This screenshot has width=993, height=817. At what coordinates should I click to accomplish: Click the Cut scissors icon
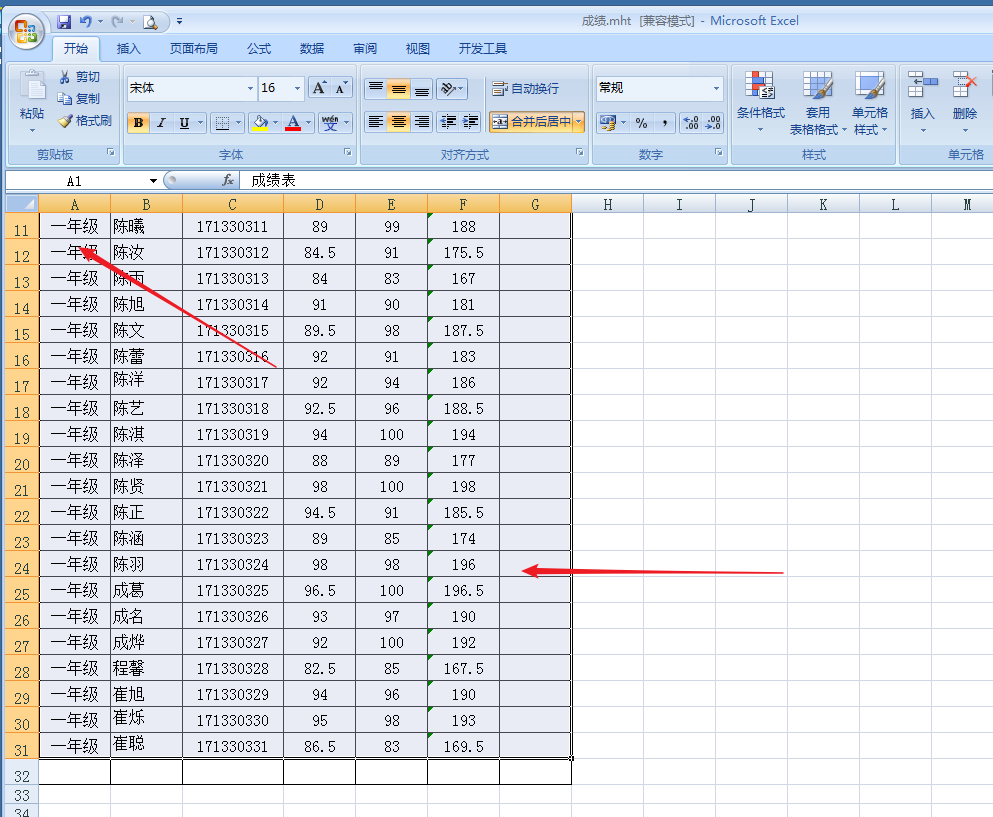click(x=66, y=77)
